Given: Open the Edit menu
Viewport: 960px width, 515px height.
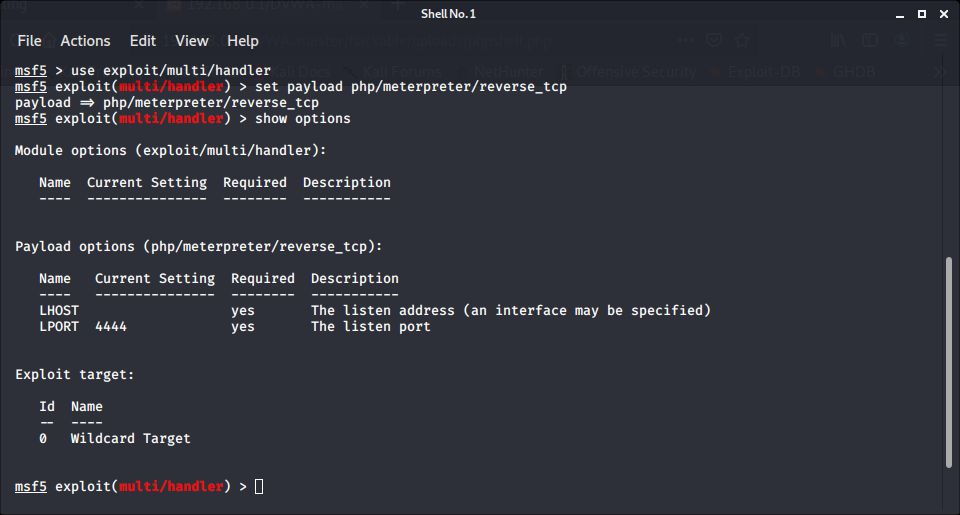Looking at the screenshot, I should 143,41.
